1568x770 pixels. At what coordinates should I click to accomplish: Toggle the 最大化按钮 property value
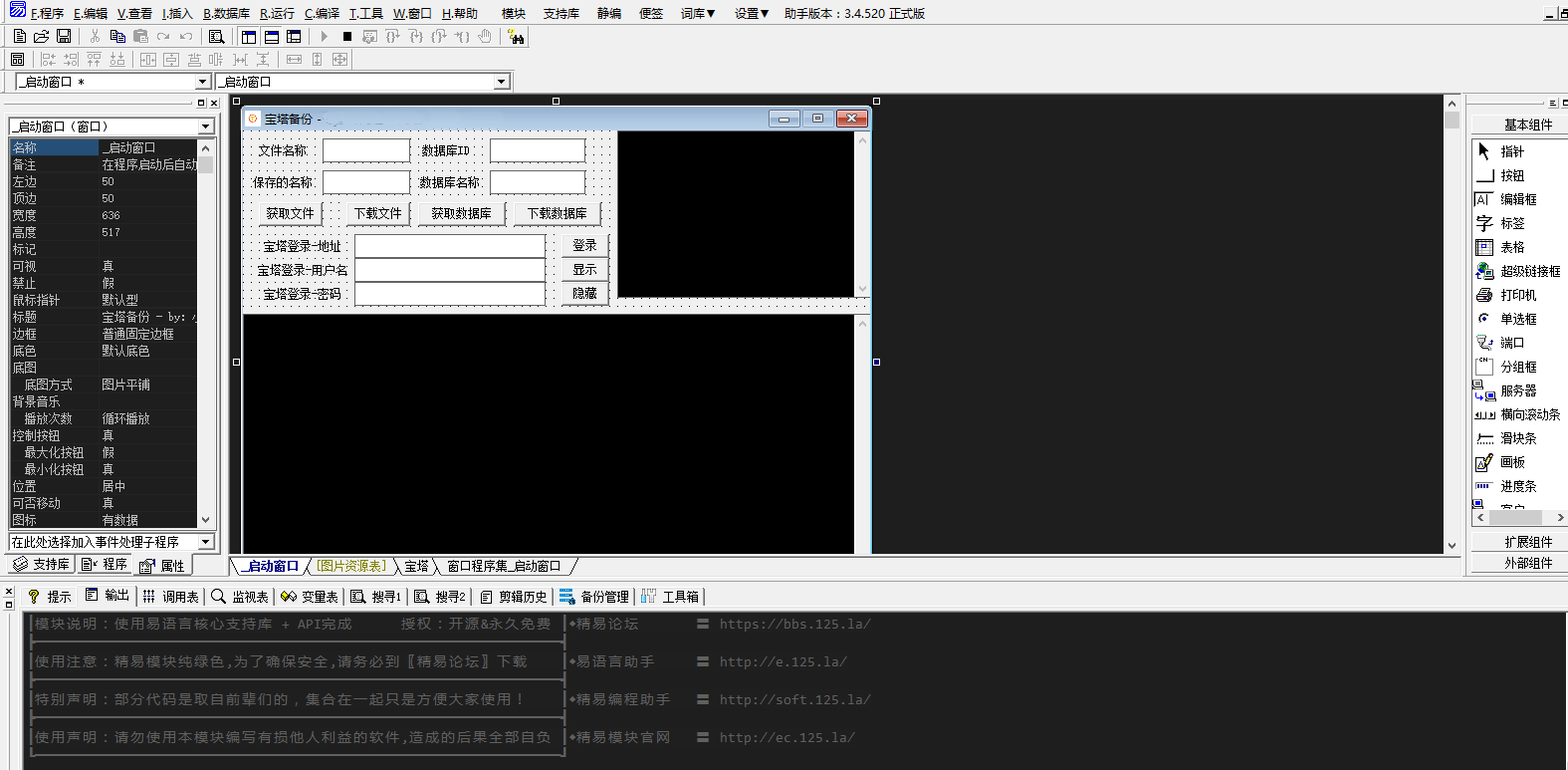pyautogui.click(x=147, y=452)
